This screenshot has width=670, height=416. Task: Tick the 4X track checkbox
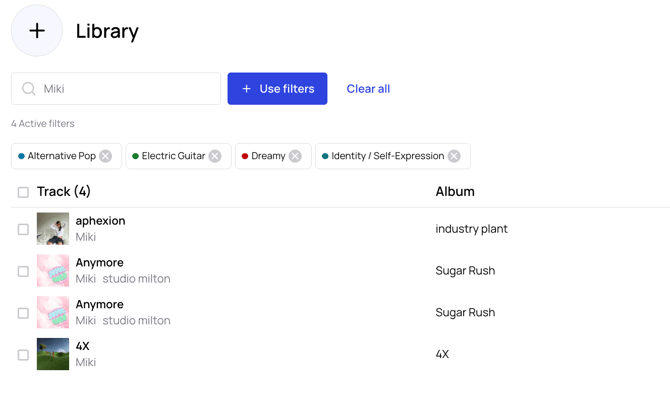point(23,355)
